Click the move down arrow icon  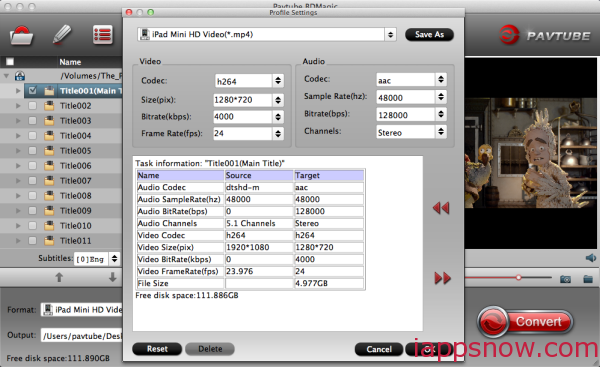pos(112,277)
